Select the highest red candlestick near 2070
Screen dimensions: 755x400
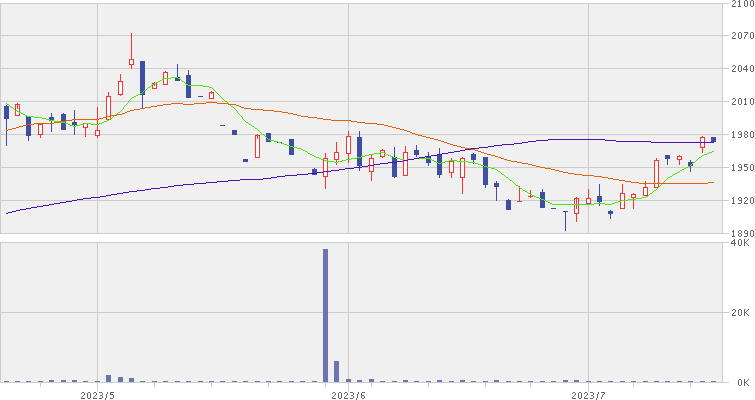[131, 61]
